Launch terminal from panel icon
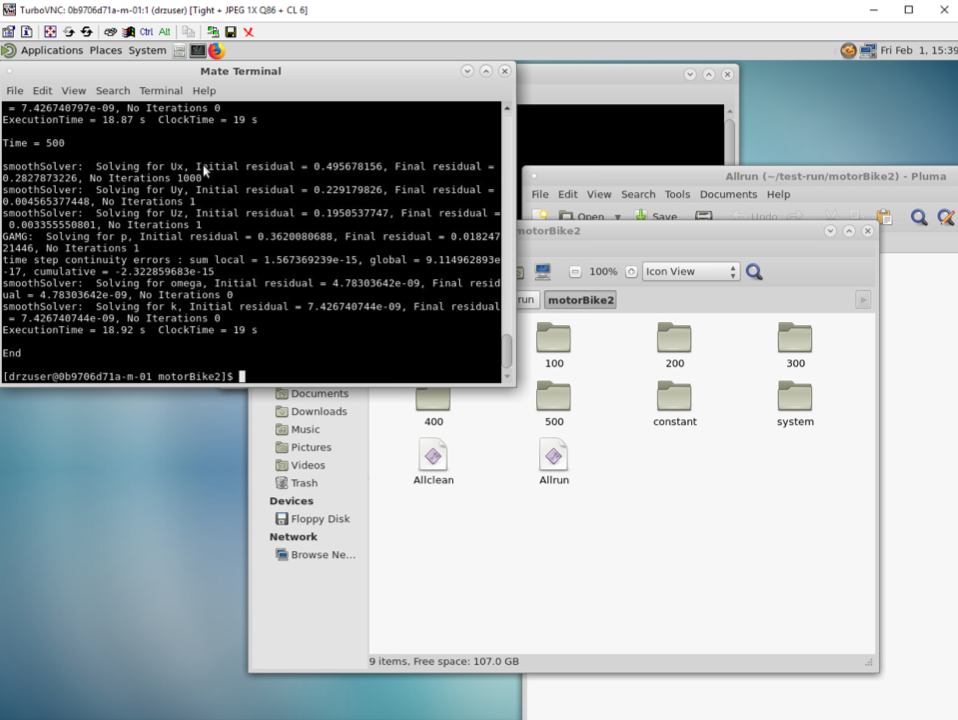The image size is (958, 720). coord(197,51)
